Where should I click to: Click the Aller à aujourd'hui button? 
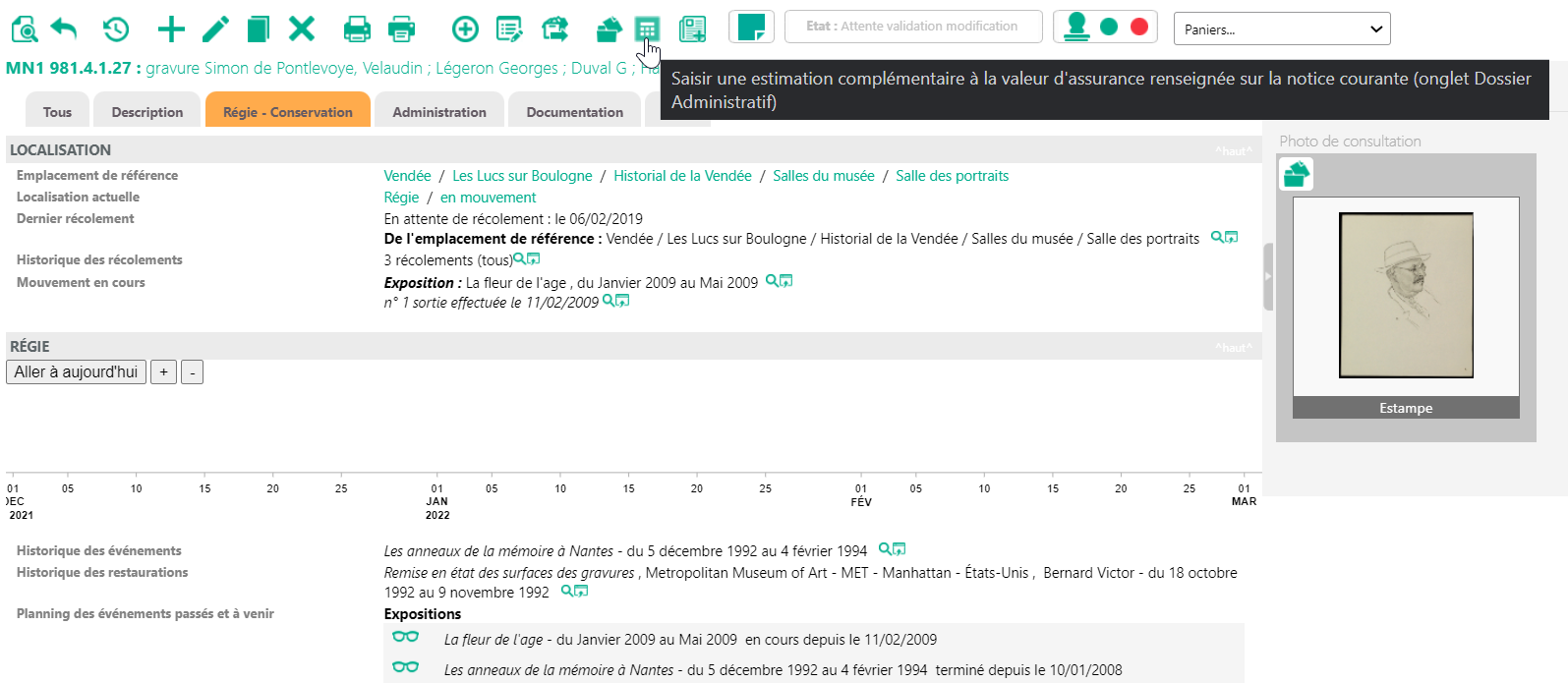pyautogui.click(x=77, y=372)
